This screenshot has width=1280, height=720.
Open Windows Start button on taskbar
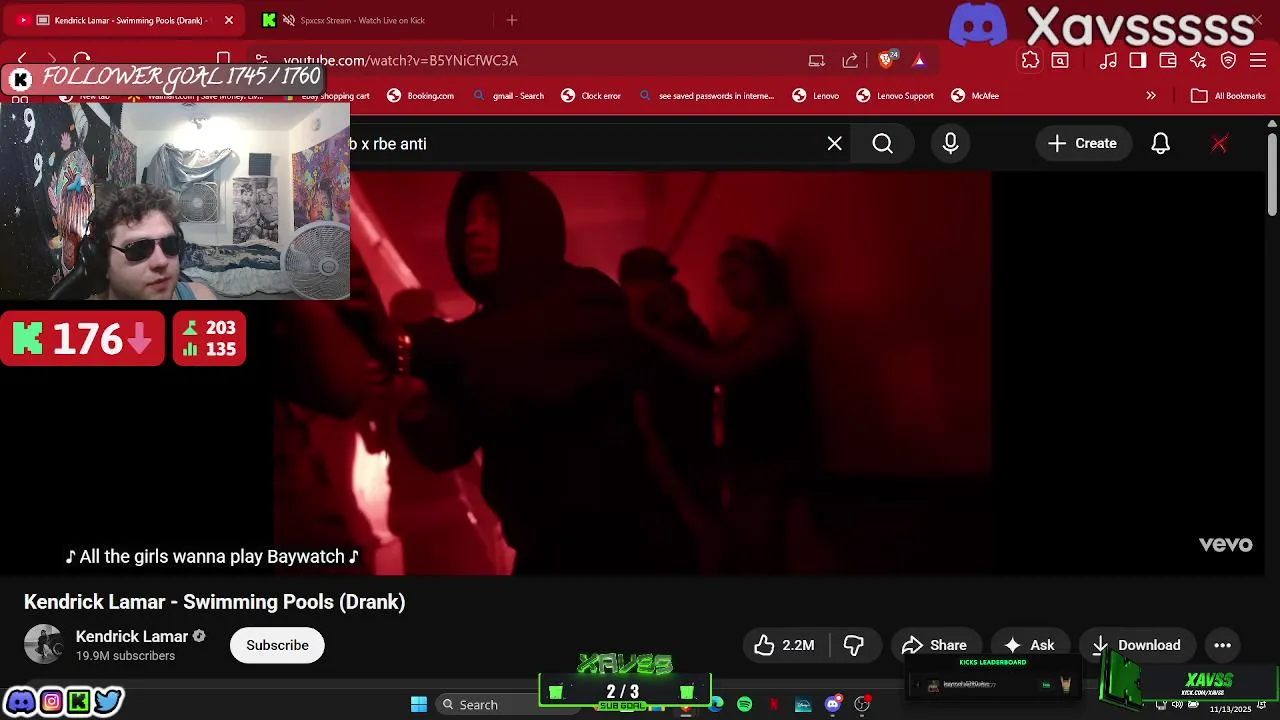(419, 704)
